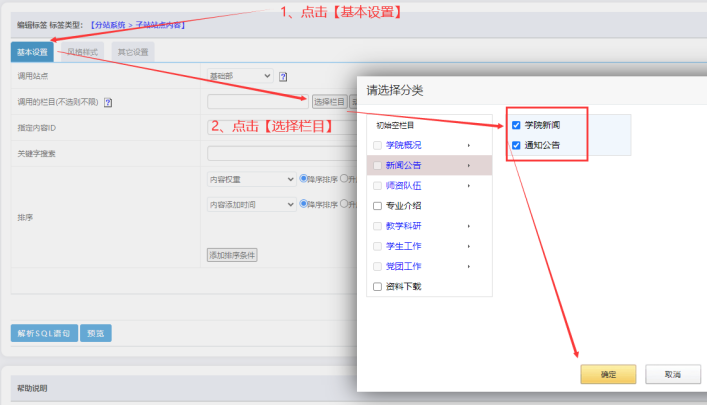Click help icon next to 调用站点 dropdown
Viewport: 708px width, 406px height.
pyautogui.click(x=283, y=76)
